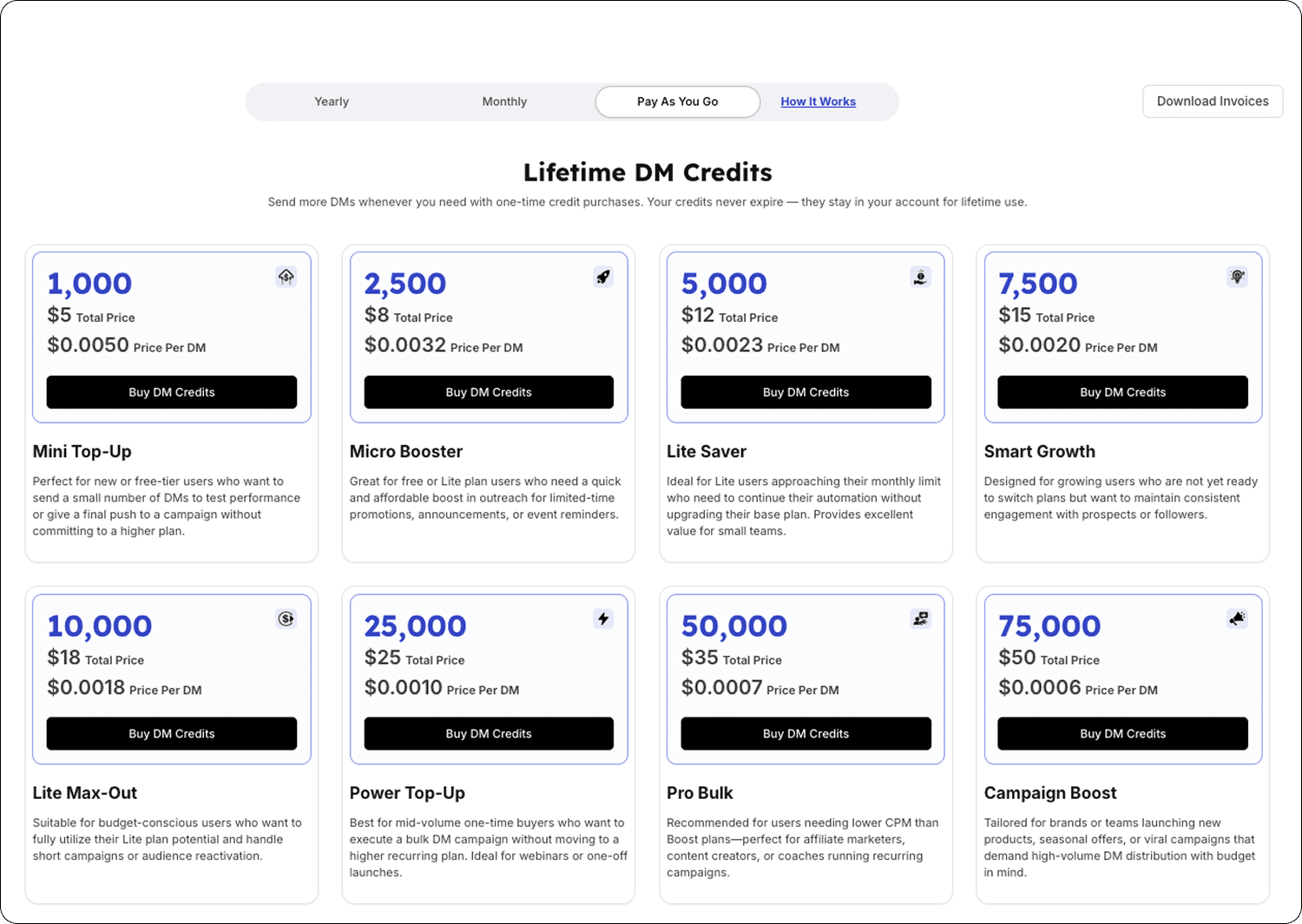The width and height of the screenshot is (1302, 924).
Task: Buy DM Credits for the 7,500 pack
Action: [x=1122, y=392]
